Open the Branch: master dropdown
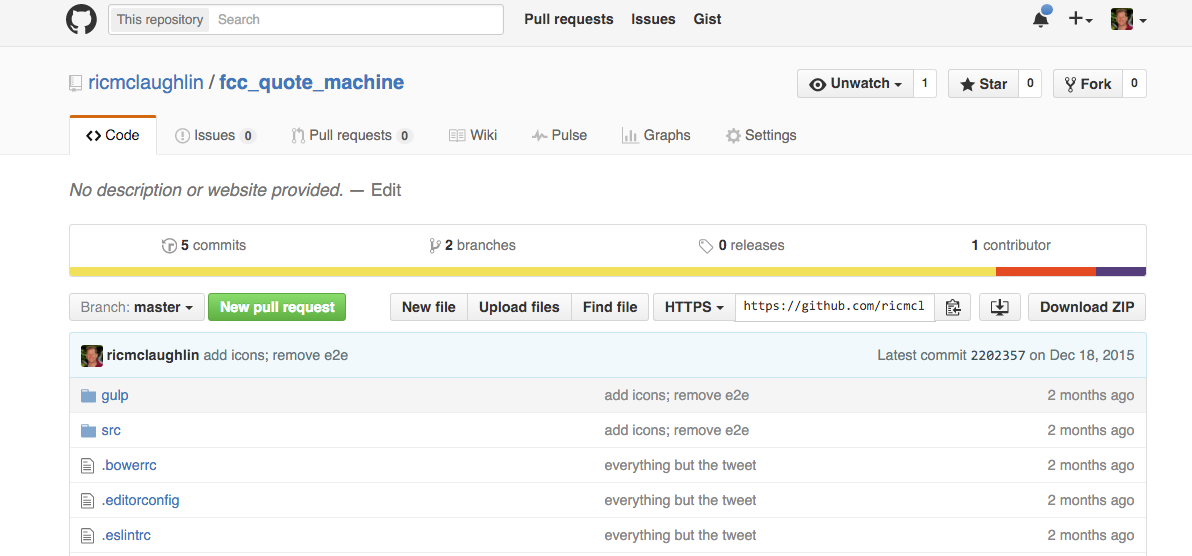 (137, 307)
